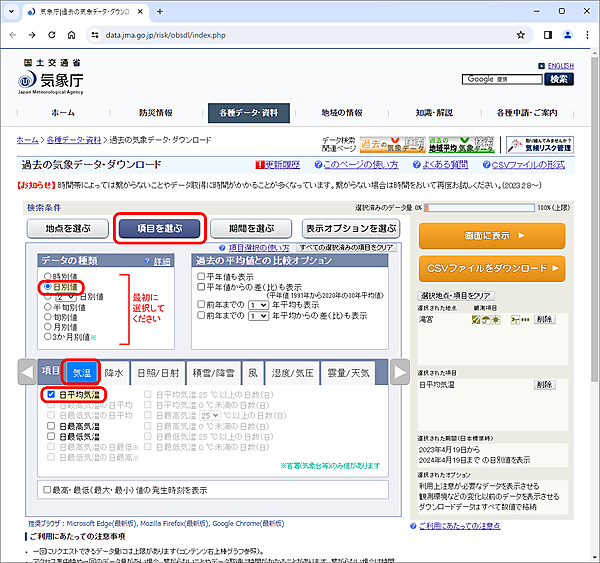600x563 pixels.
Task: Check the 日最低気温 checkbox
Action: click(51, 436)
